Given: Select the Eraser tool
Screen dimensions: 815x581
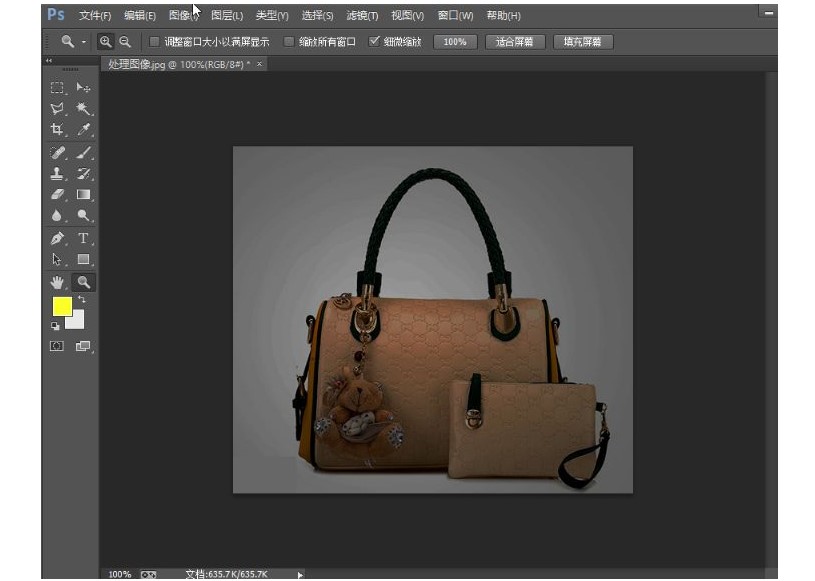Looking at the screenshot, I should [58, 194].
